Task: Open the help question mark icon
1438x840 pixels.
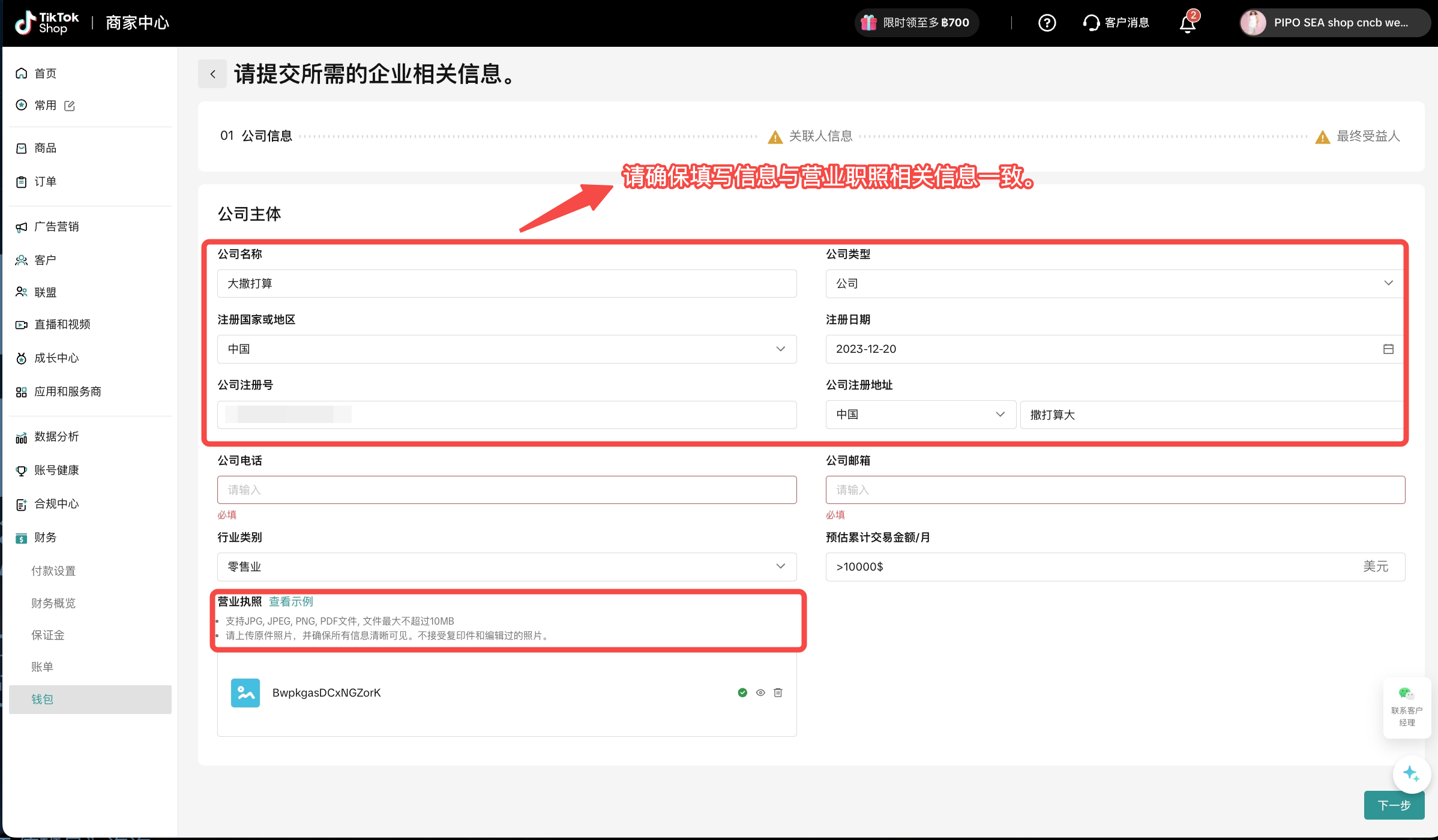Action: coord(1047,23)
